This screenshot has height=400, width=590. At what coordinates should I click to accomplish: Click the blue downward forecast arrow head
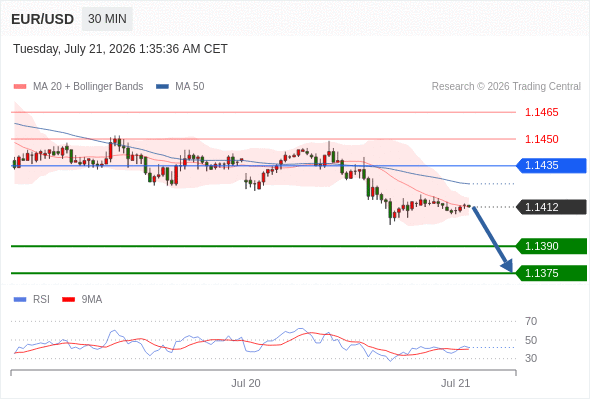pos(508,266)
